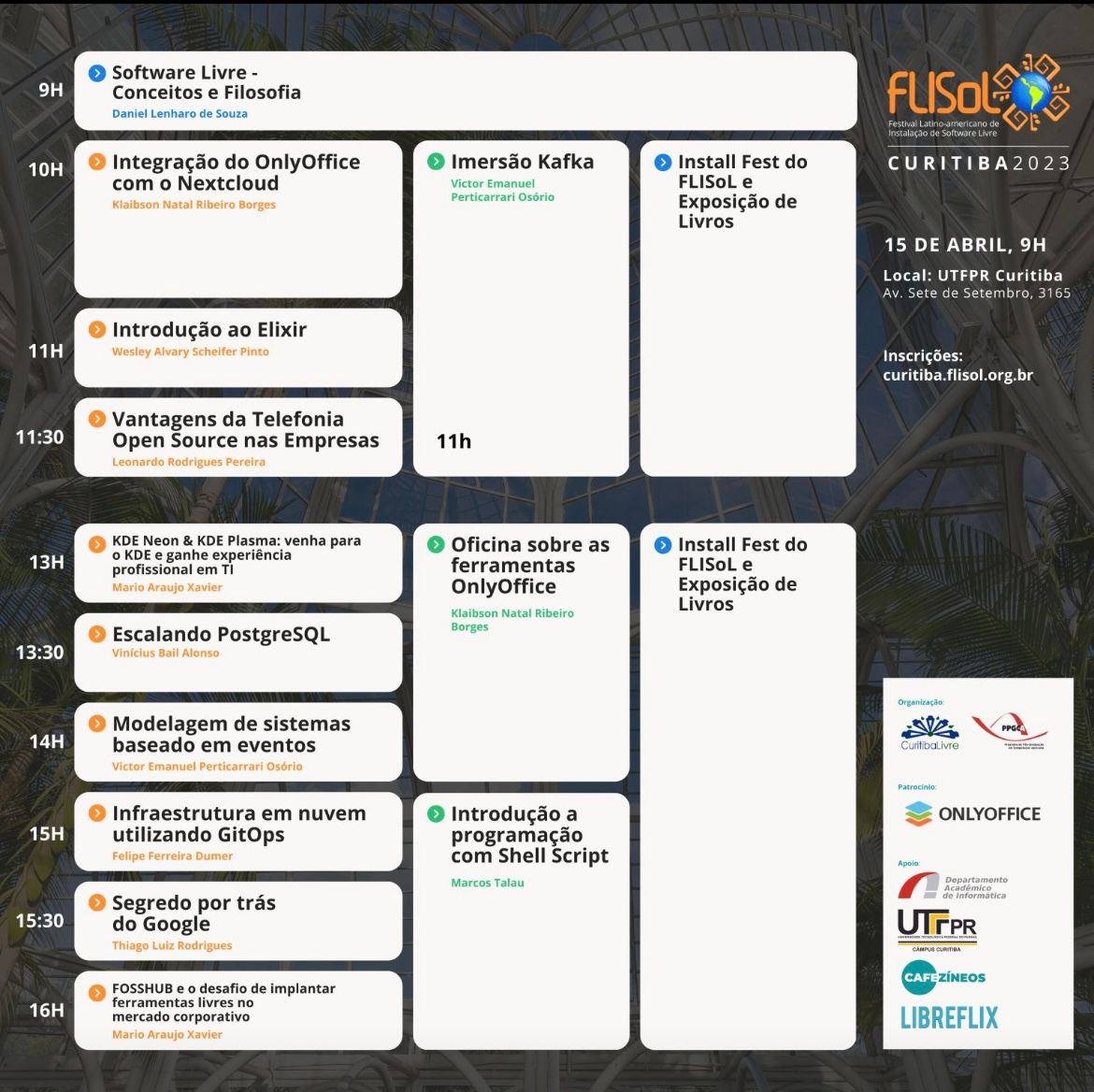Click speaker name "Felipe Ferreira Dumer"

pyautogui.click(x=172, y=856)
